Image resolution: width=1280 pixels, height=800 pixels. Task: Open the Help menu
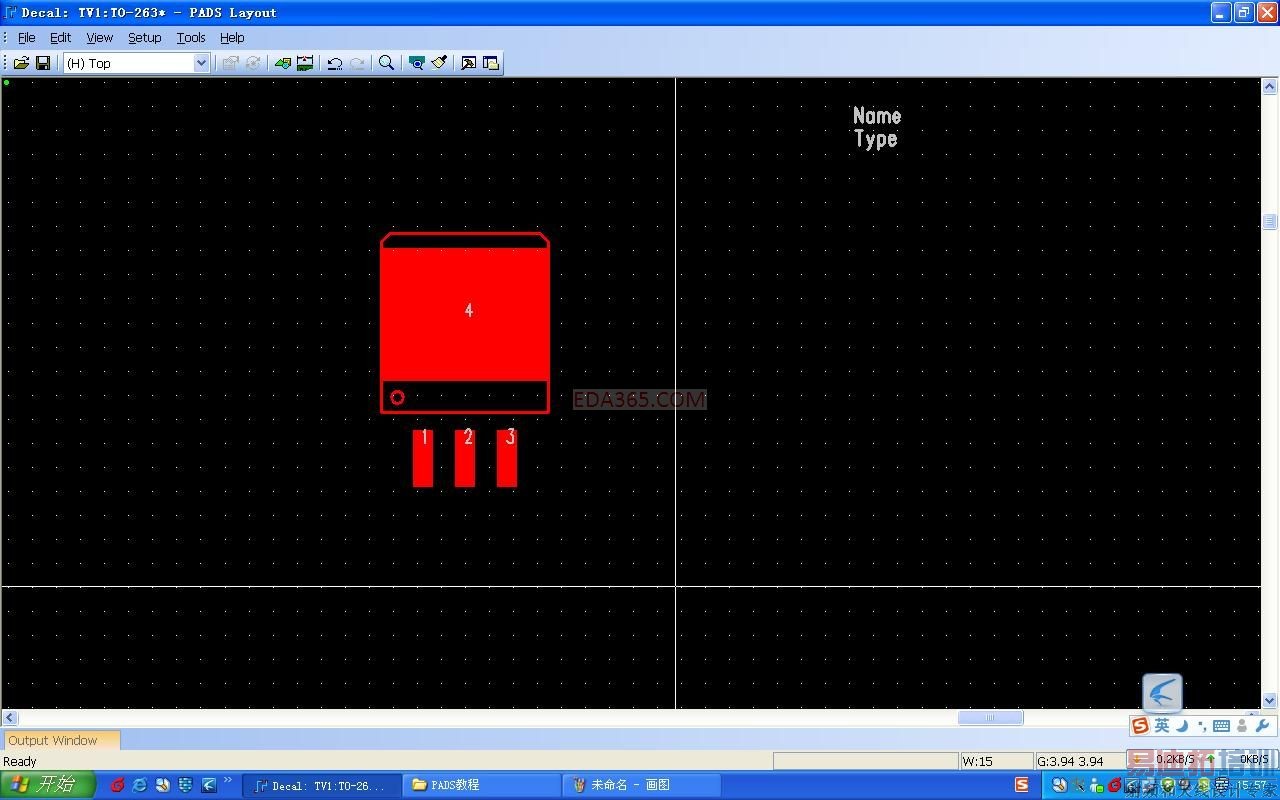tap(232, 38)
